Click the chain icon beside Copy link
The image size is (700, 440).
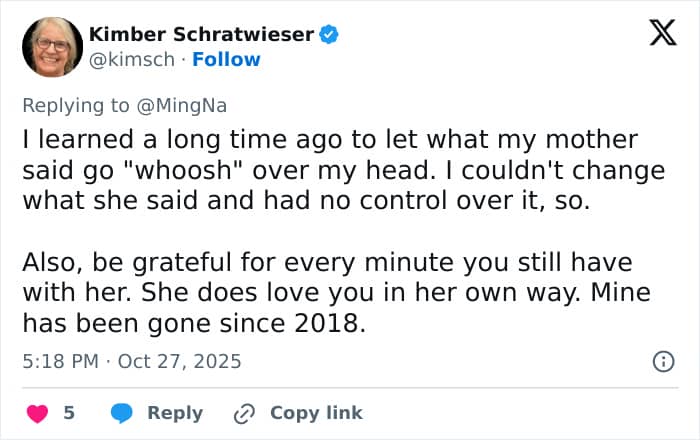click(245, 412)
